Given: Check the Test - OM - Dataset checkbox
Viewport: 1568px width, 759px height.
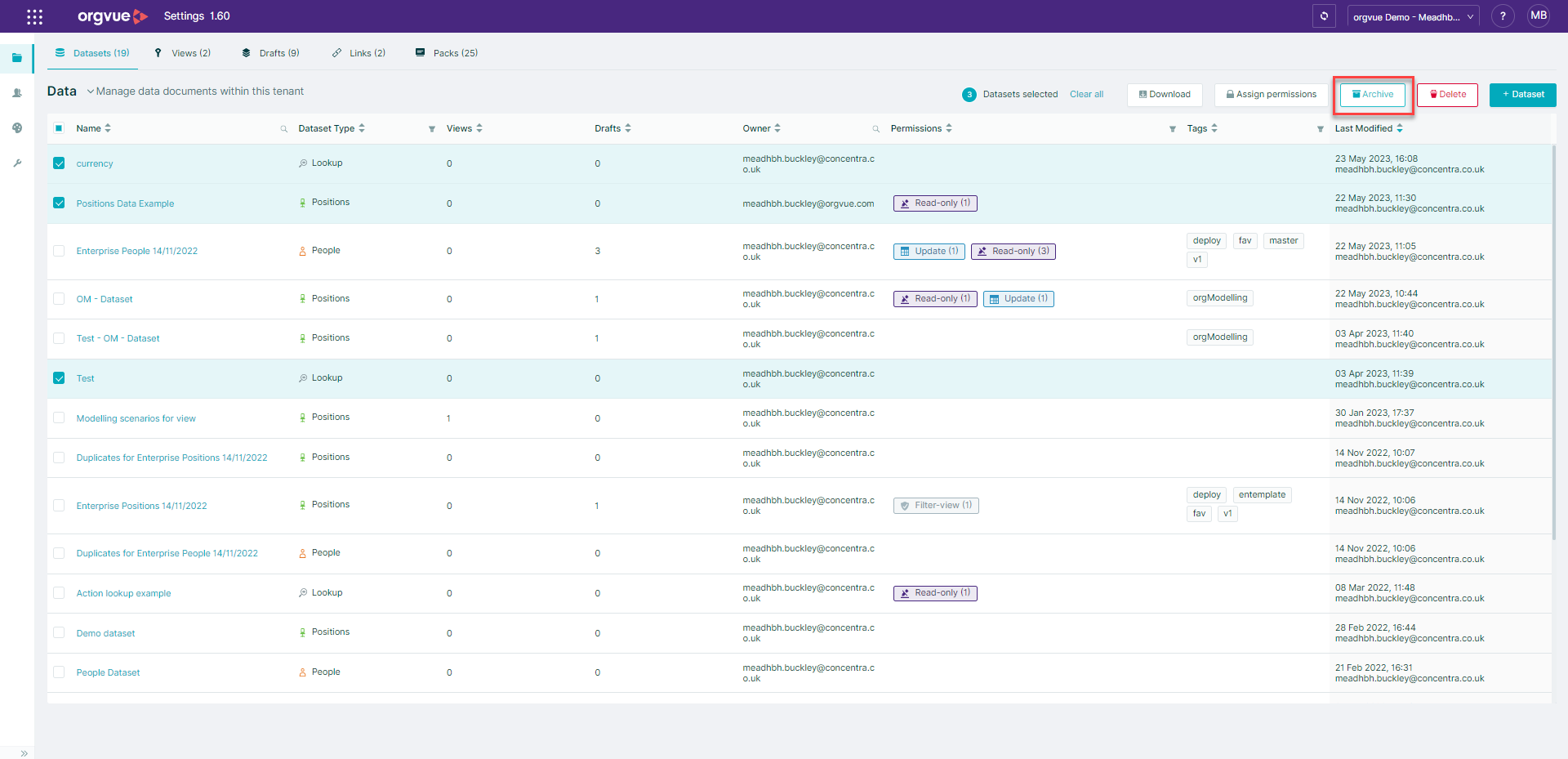Looking at the screenshot, I should (59, 338).
